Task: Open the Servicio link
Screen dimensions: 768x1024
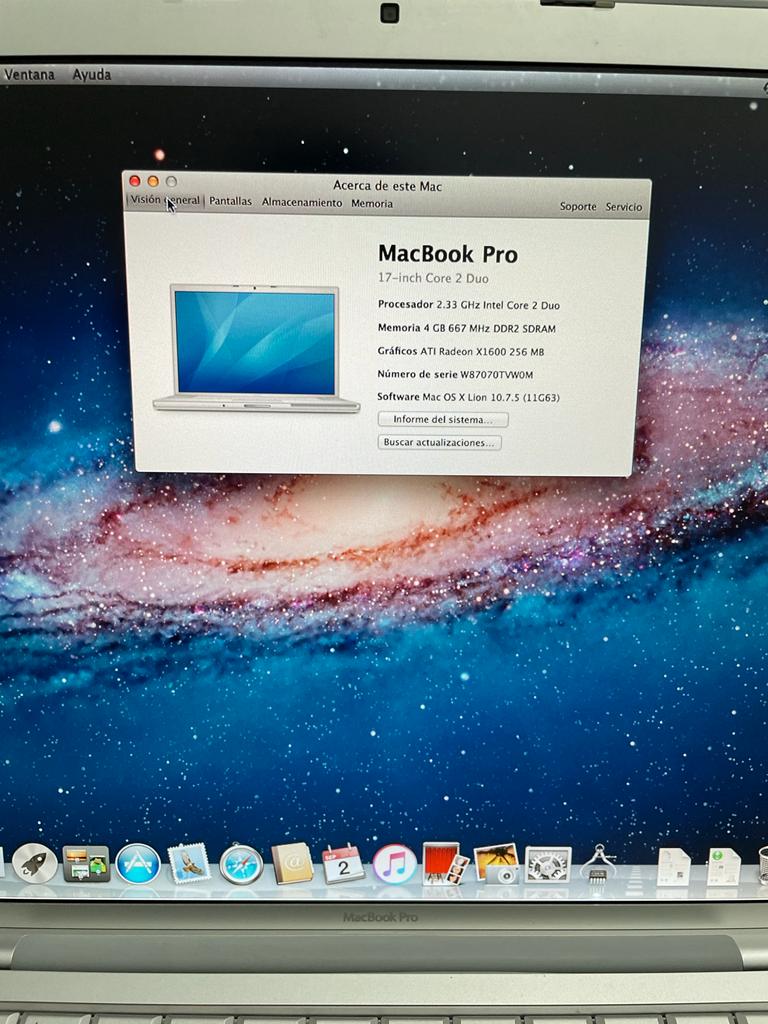Action: (x=624, y=207)
